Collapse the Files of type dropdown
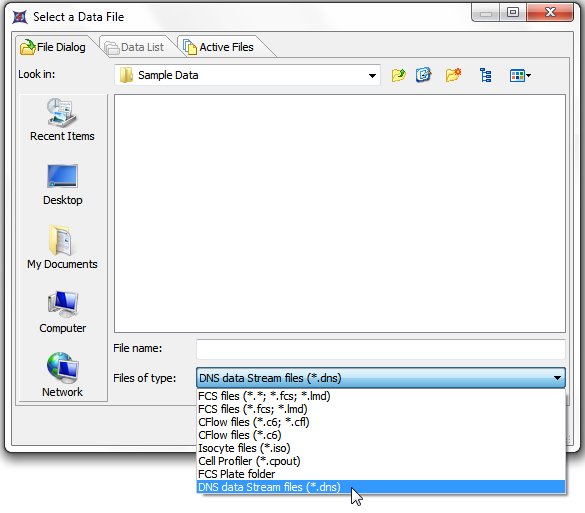The height and width of the screenshot is (513, 585). point(557,378)
